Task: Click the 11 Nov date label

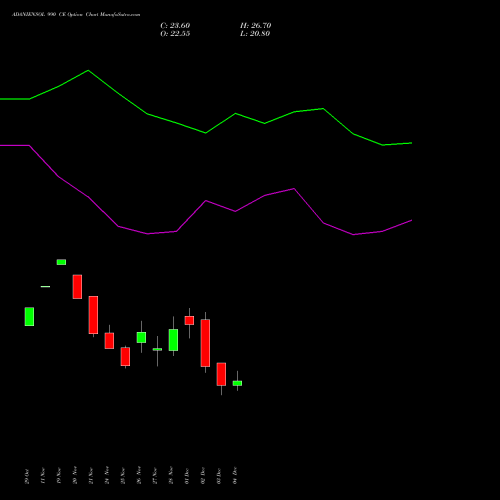Action: click(x=43, y=476)
